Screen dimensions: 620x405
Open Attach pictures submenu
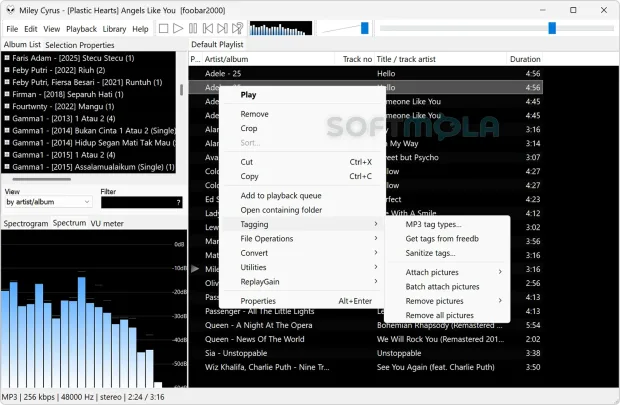[447, 272]
